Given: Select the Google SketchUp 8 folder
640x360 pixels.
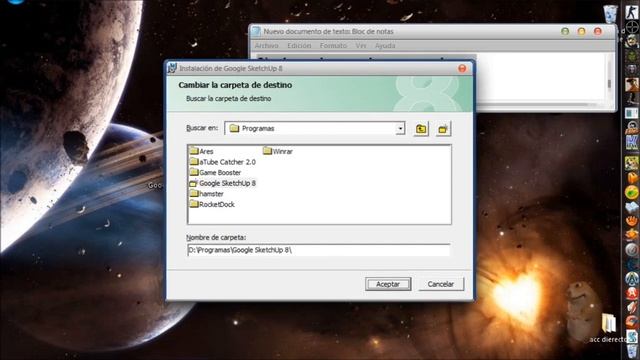Looking at the screenshot, I should (223, 183).
